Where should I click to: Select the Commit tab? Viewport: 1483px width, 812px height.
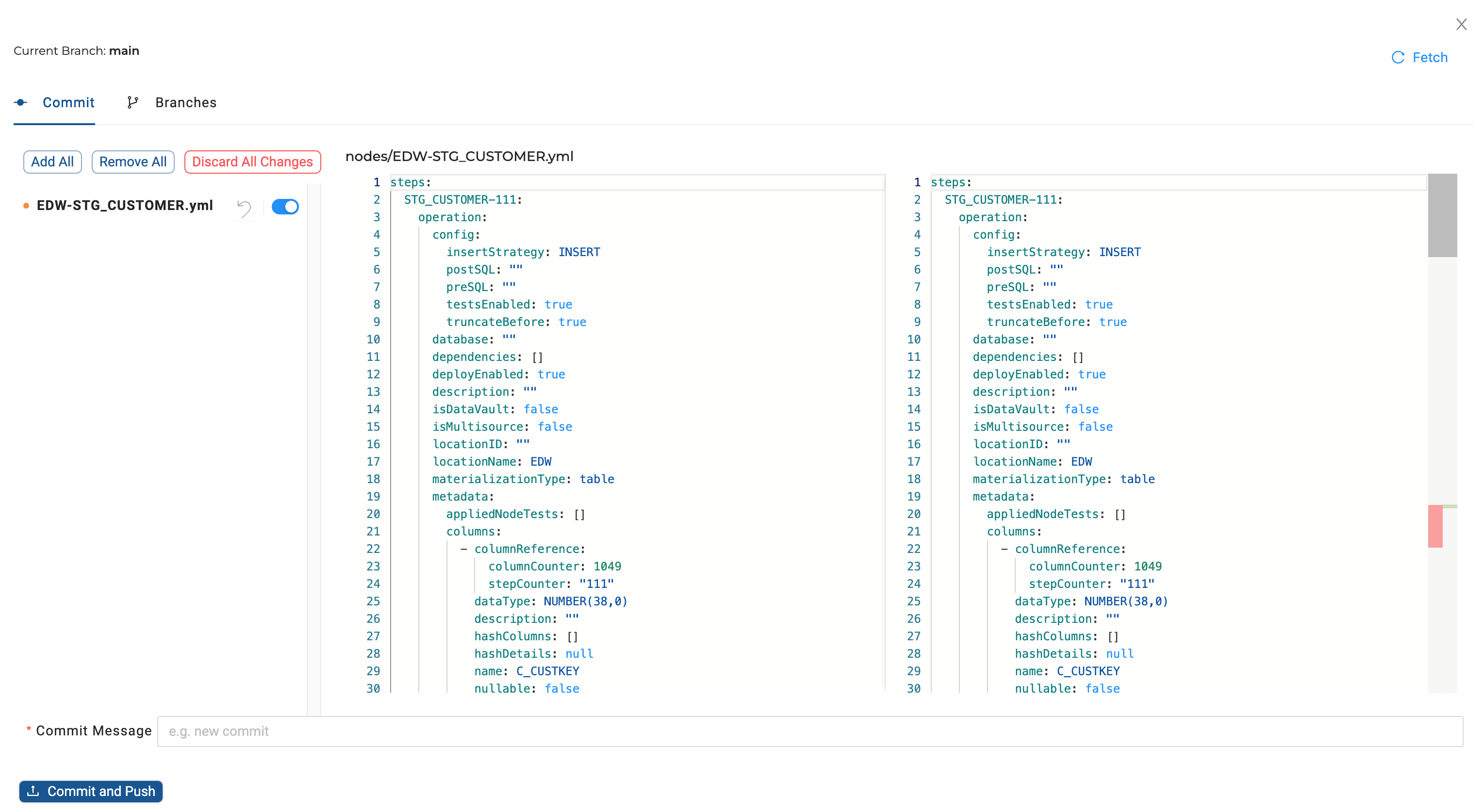(x=68, y=102)
